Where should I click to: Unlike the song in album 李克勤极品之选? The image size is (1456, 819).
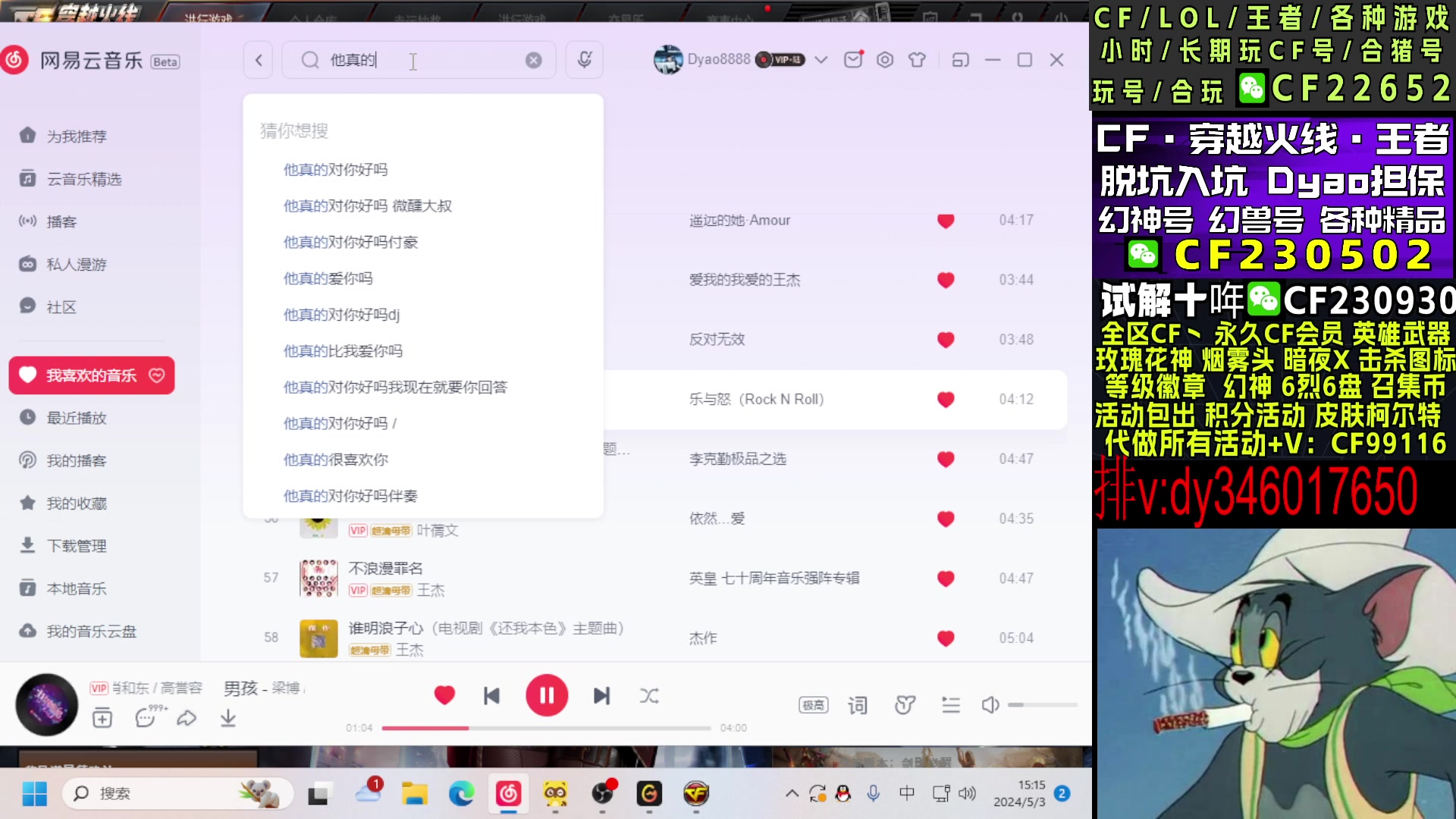(x=946, y=460)
